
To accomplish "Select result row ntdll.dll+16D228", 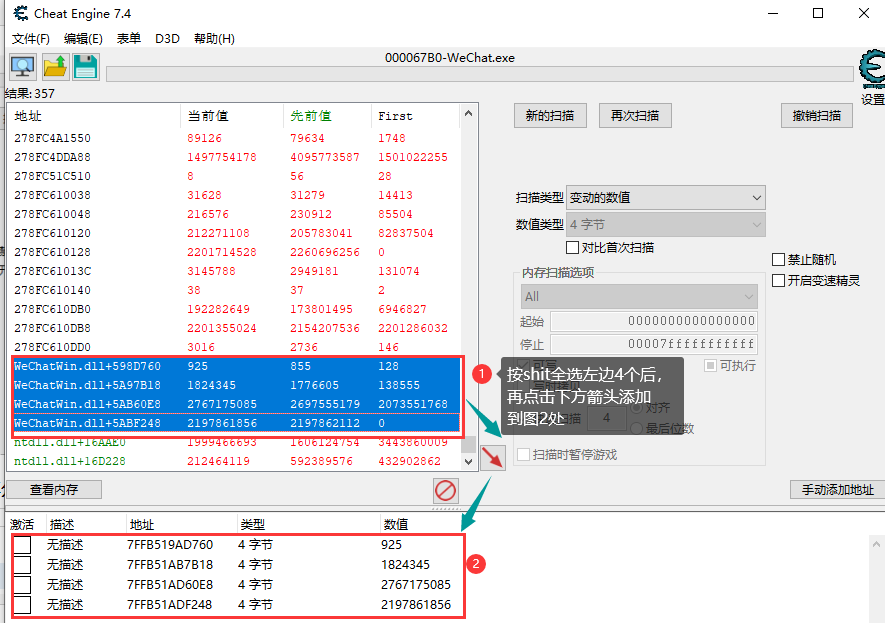I will pos(234,461).
